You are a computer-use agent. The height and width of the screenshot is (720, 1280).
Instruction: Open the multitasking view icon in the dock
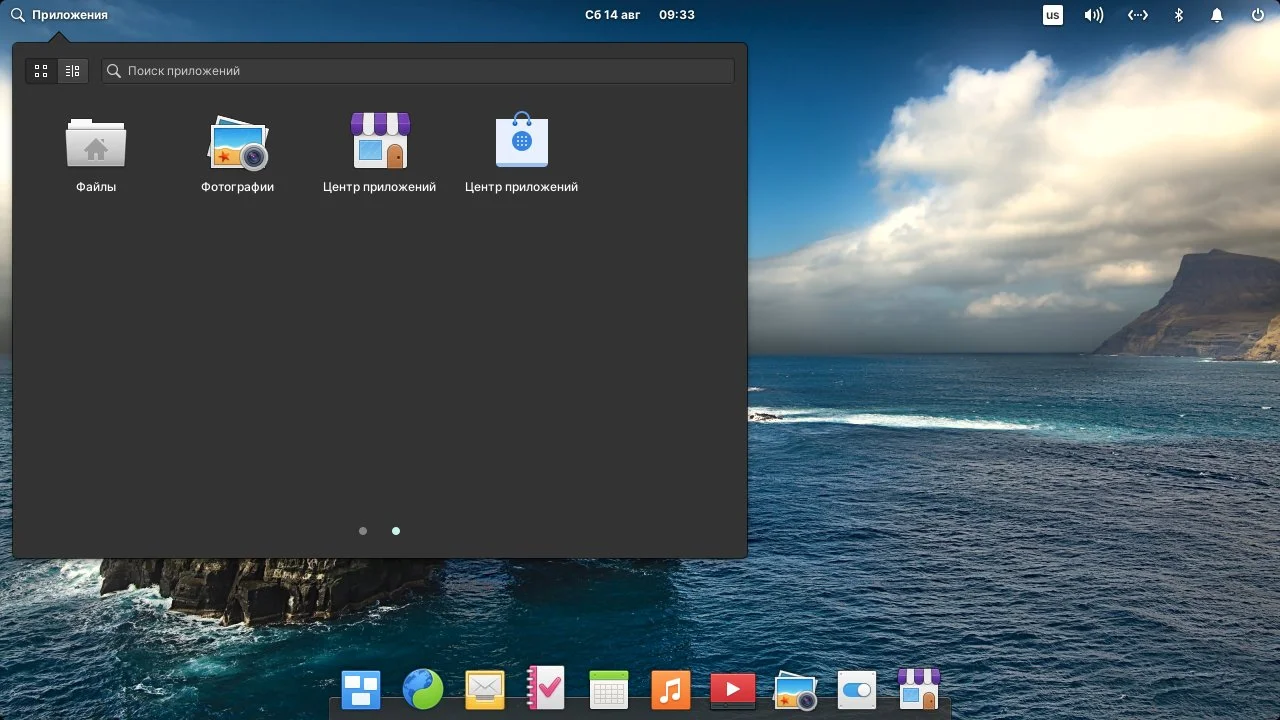pyautogui.click(x=360, y=689)
